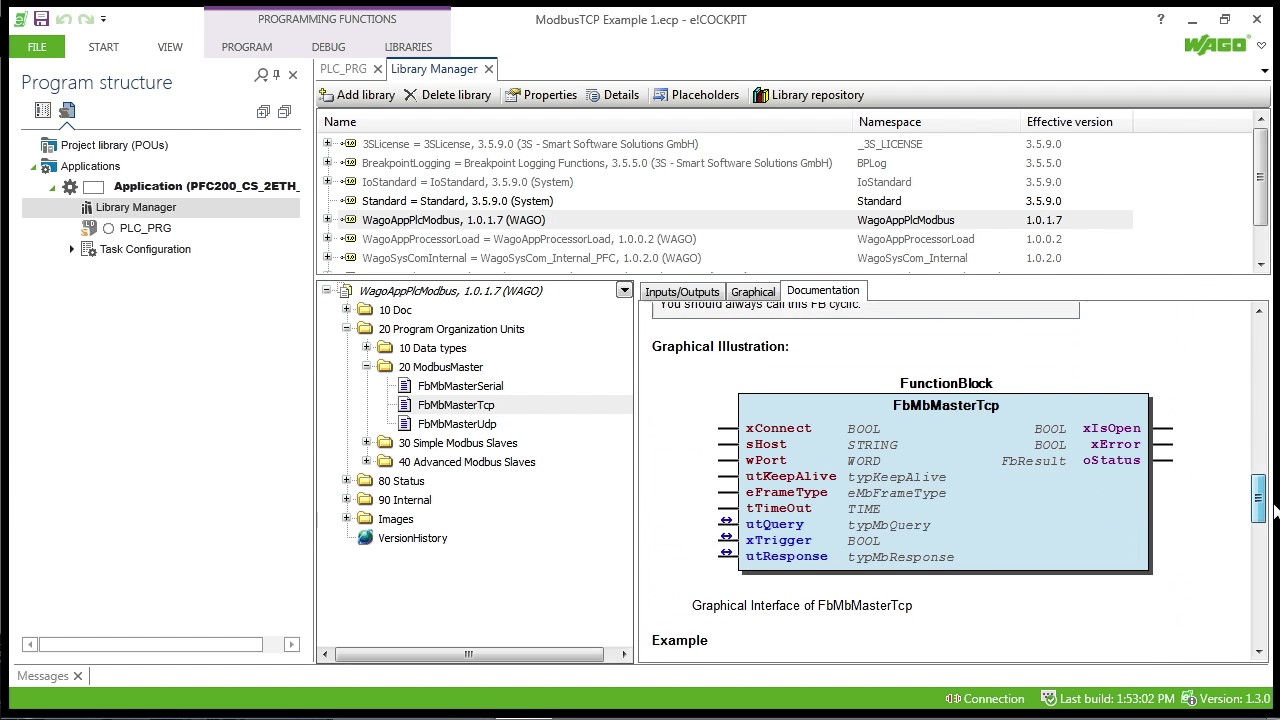Select FbMbMasterSerial function block
Viewport: 1280px width, 720px height.
[460, 386]
